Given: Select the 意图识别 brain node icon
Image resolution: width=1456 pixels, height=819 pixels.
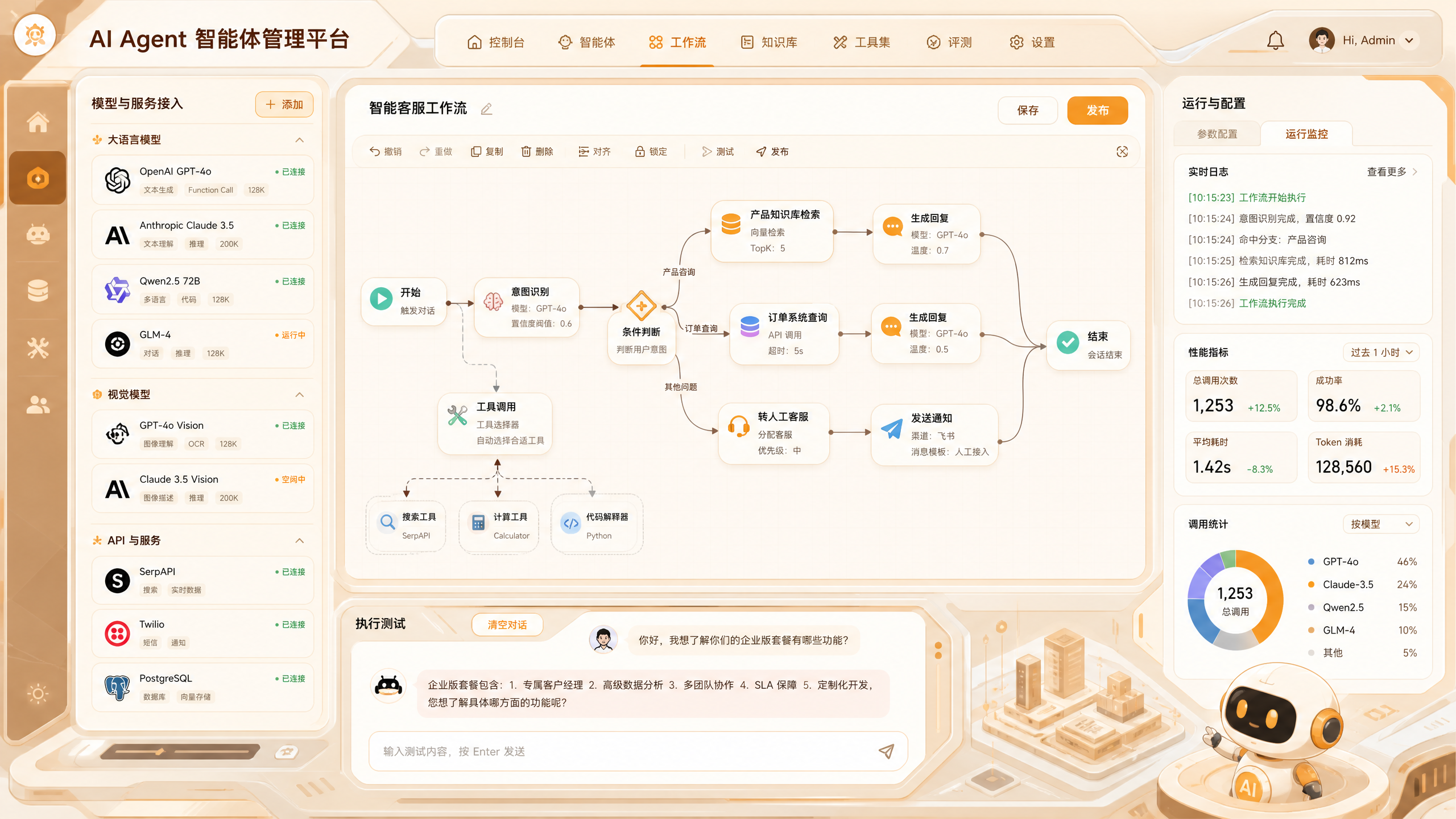Looking at the screenshot, I should [493, 301].
